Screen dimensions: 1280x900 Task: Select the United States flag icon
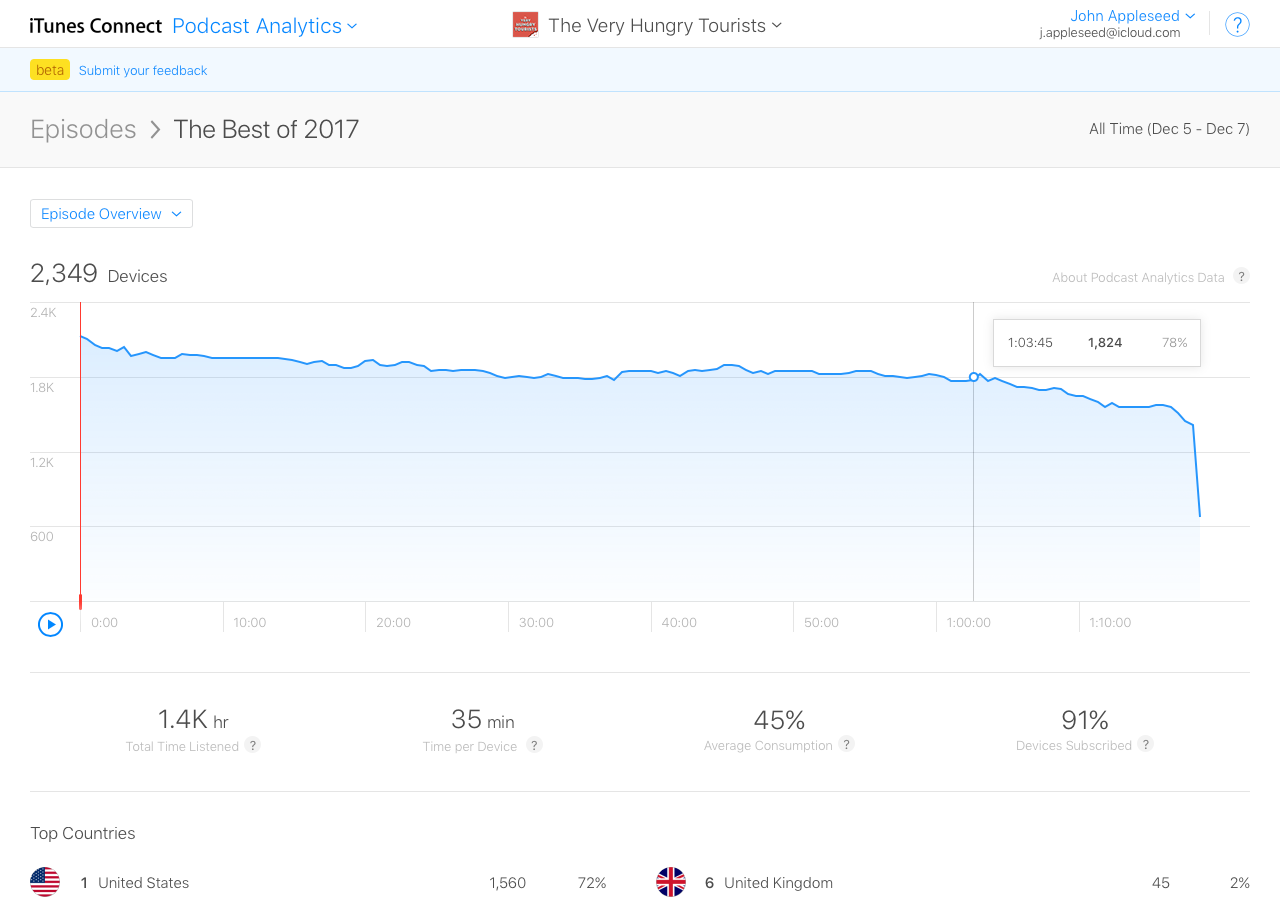click(x=45, y=882)
